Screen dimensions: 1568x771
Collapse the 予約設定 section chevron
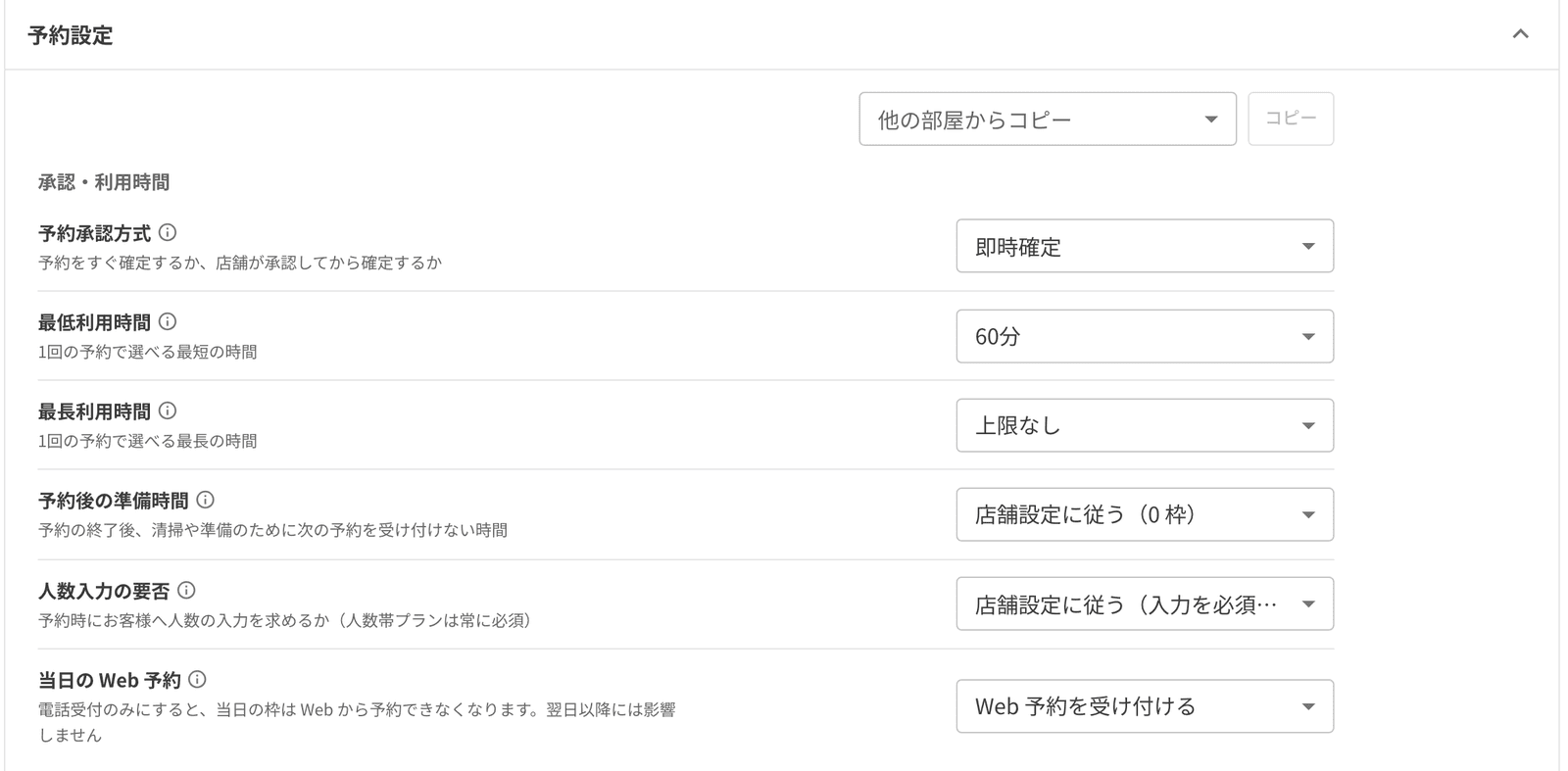(x=1520, y=34)
